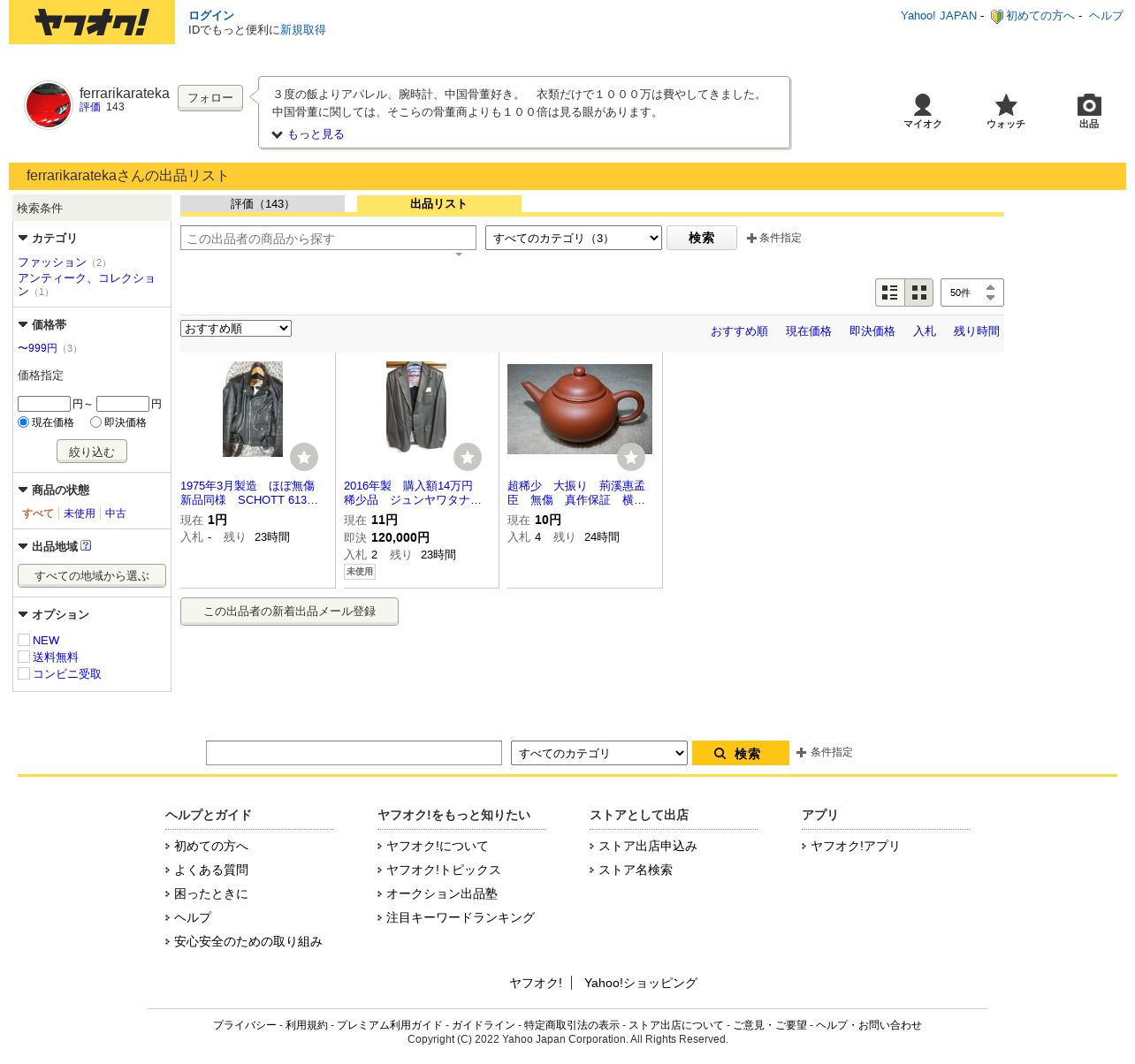Click the yellow bottom 検索 button
Image resolution: width=1135 pixels, height=1064 pixels.
click(741, 753)
